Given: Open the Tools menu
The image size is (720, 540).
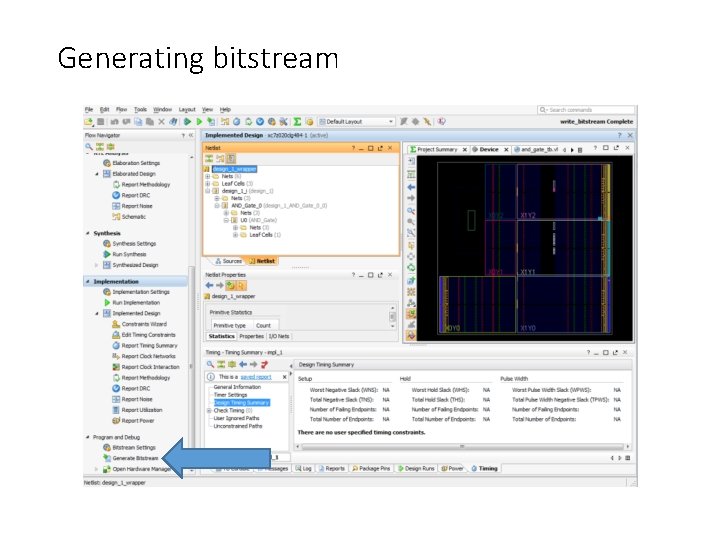Looking at the screenshot, I should 140,109.
